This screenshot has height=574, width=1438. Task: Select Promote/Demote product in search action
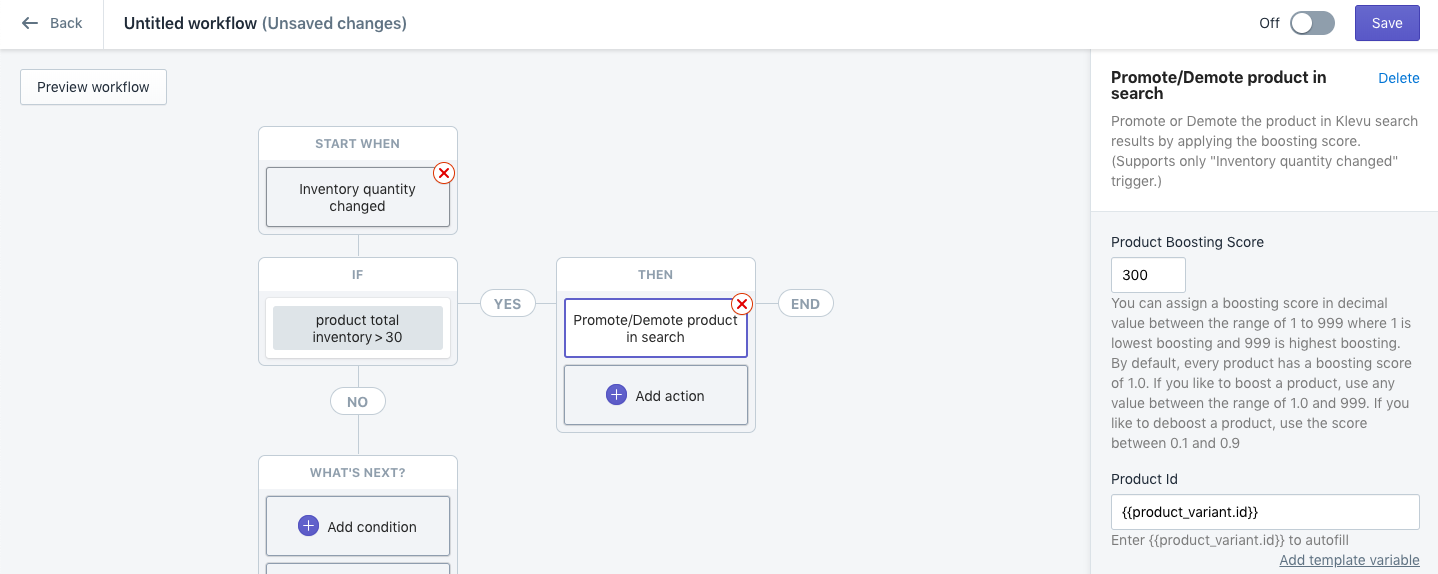[x=655, y=329]
